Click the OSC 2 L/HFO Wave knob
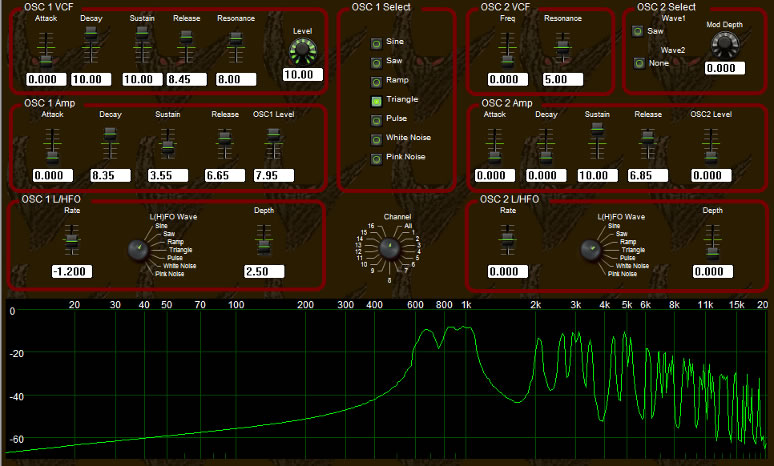 coord(590,250)
